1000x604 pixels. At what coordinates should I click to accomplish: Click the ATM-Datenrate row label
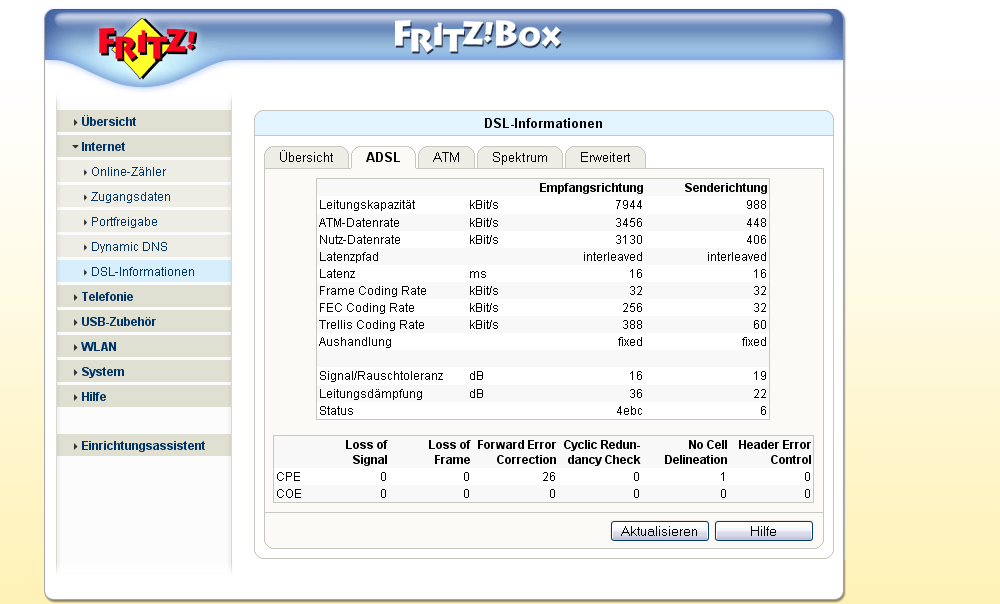(359, 223)
